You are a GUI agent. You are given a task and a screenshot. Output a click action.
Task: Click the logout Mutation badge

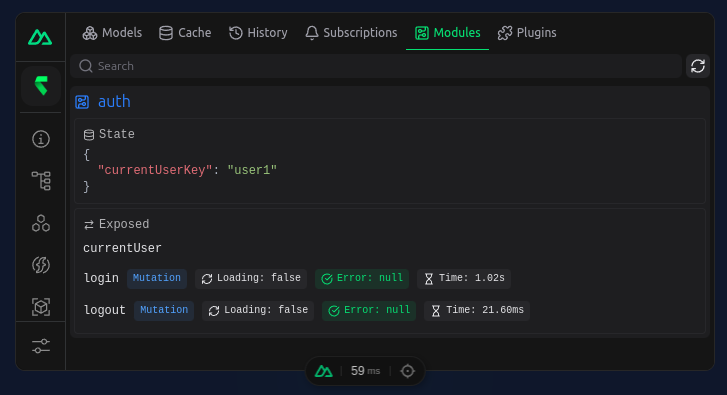[x=164, y=310]
